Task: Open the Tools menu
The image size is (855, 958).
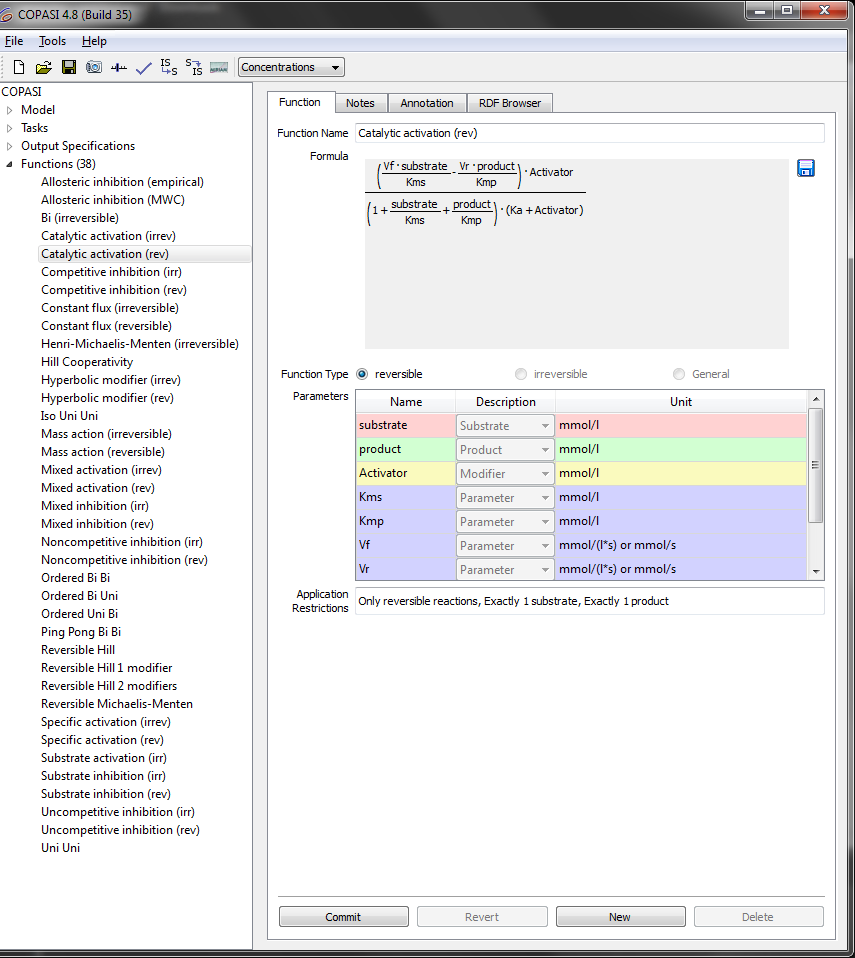Action: click(x=52, y=41)
